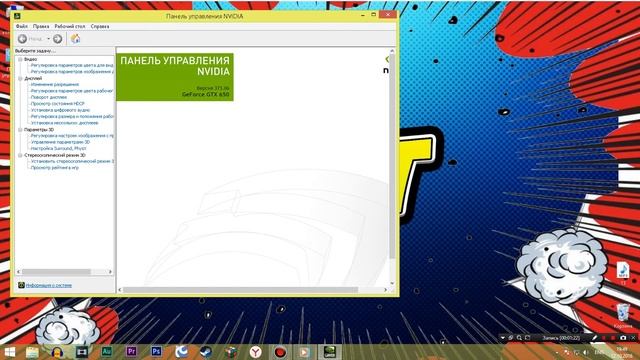Open the media player taskbar icon

pyautogui.click(x=304, y=352)
